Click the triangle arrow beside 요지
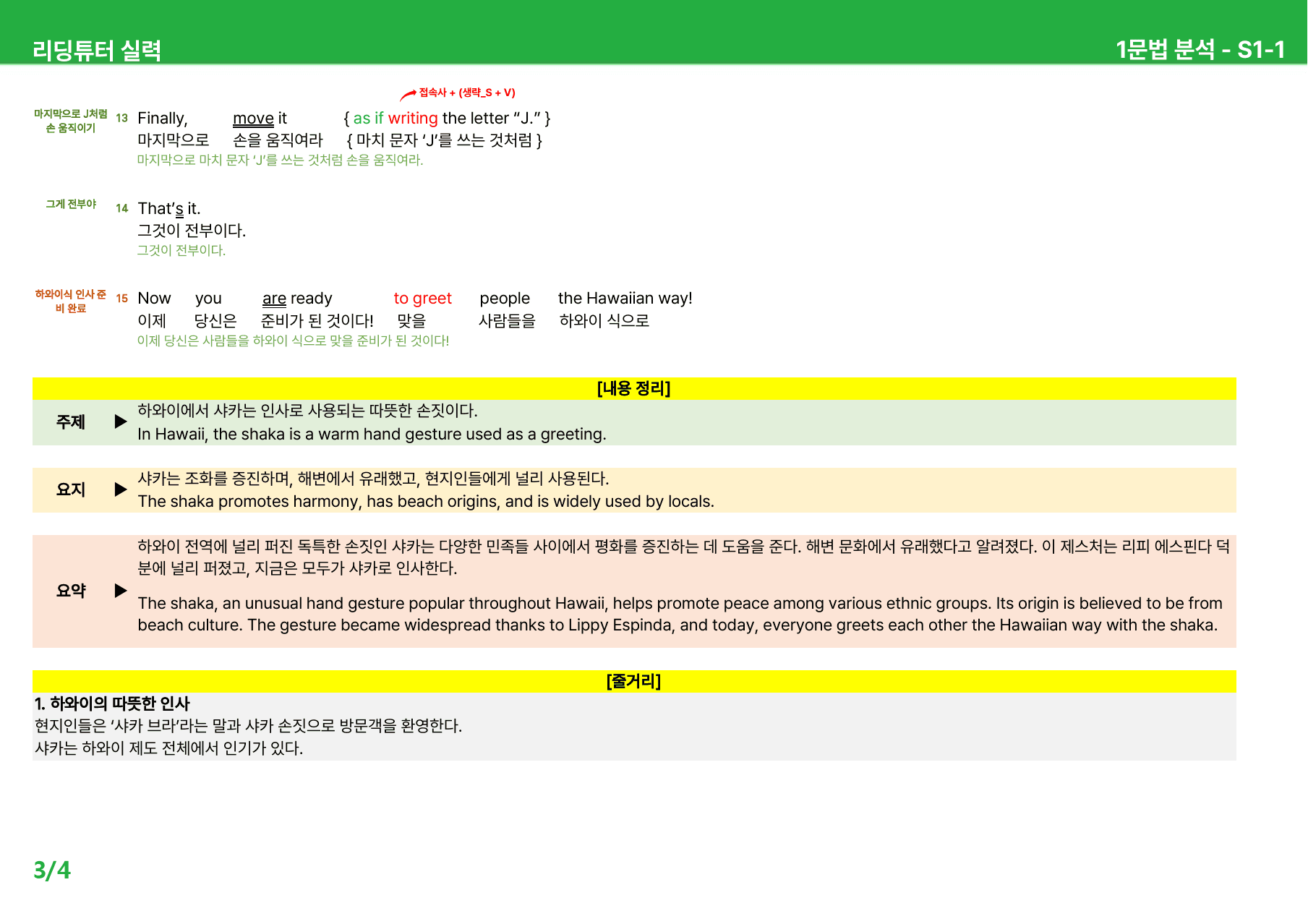Screen dimensions: 1308x924 tap(121, 489)
